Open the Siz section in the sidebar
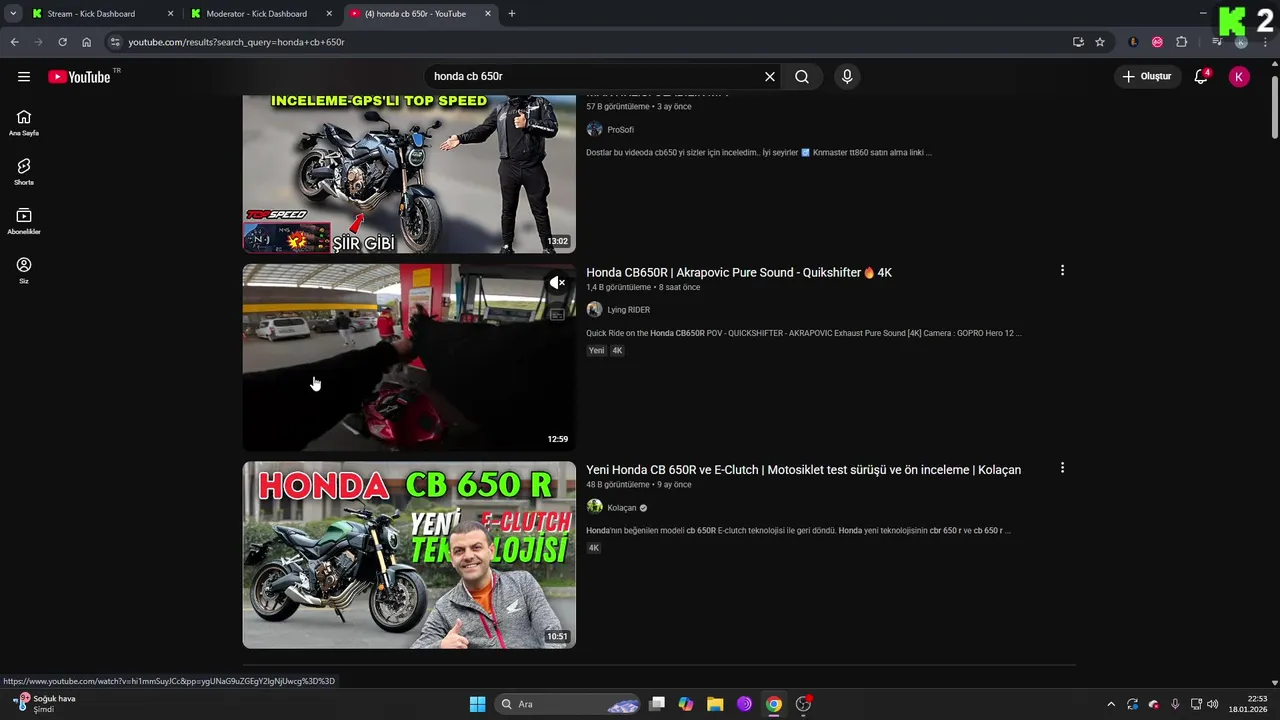The width and height of the screenshot is (1280, 720). click(24, 270)
